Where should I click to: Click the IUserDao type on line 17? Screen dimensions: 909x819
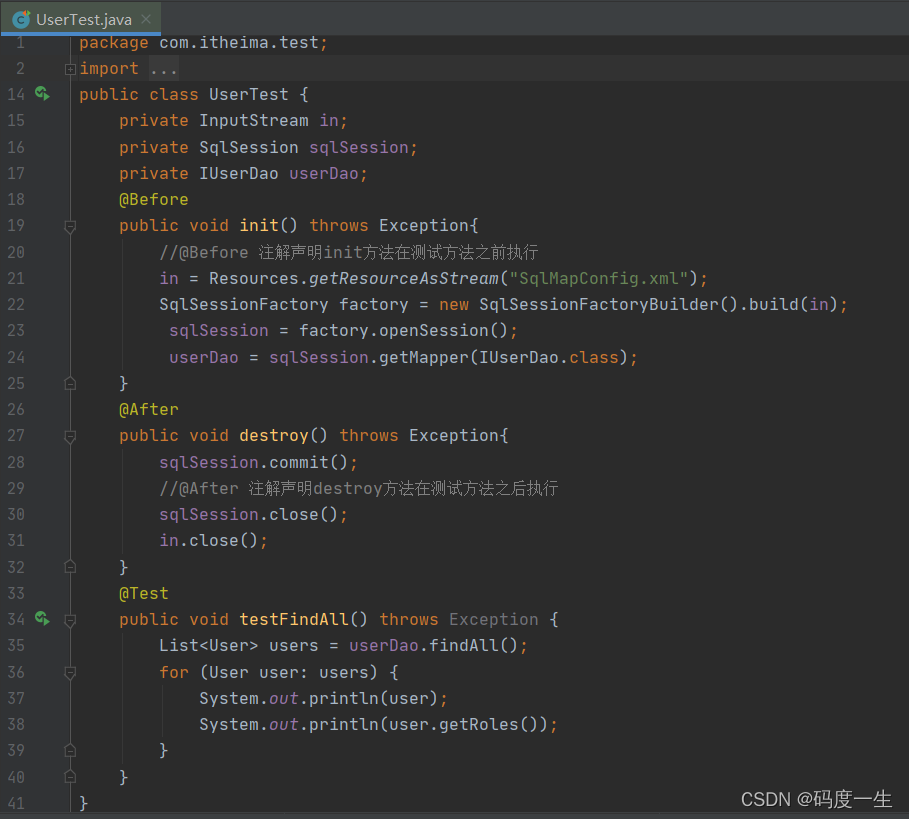239,173
